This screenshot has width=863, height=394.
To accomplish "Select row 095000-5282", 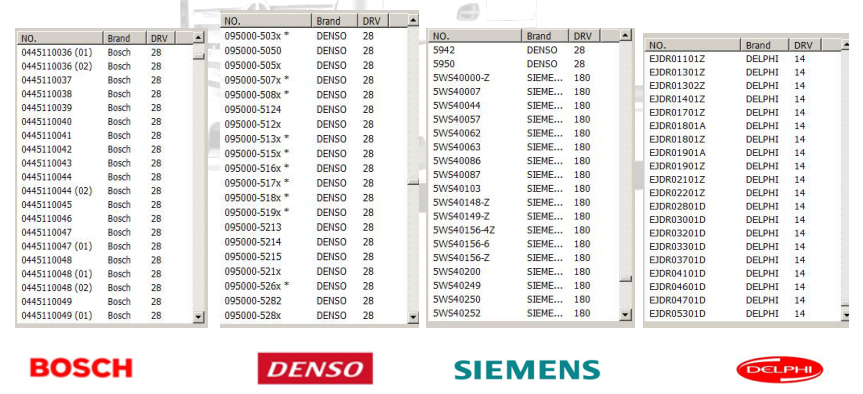I will [314, 301].
